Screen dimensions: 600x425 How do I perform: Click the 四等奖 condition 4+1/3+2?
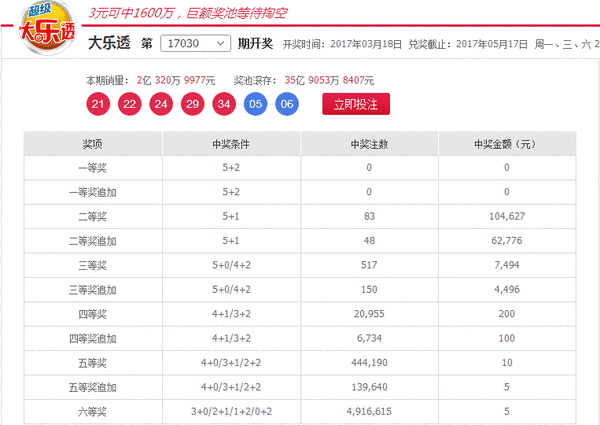tap(231, 314)
